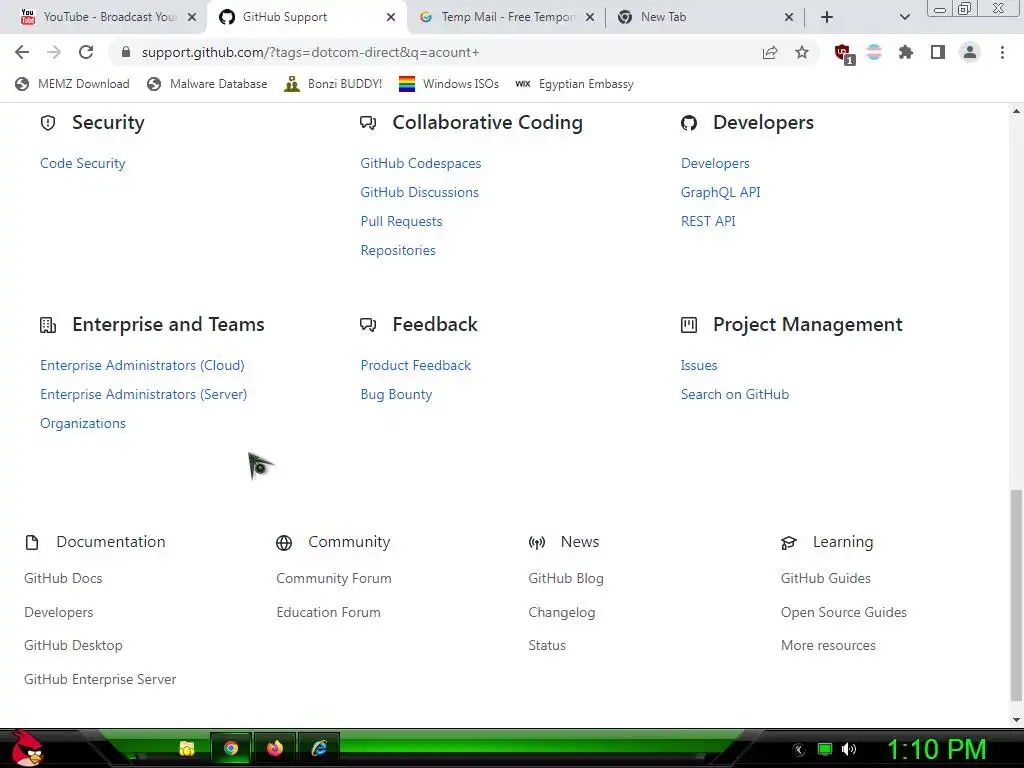Open Enterprise Administrators (Server) link
Screen dimensions: 1024x768
coord(144,394)
